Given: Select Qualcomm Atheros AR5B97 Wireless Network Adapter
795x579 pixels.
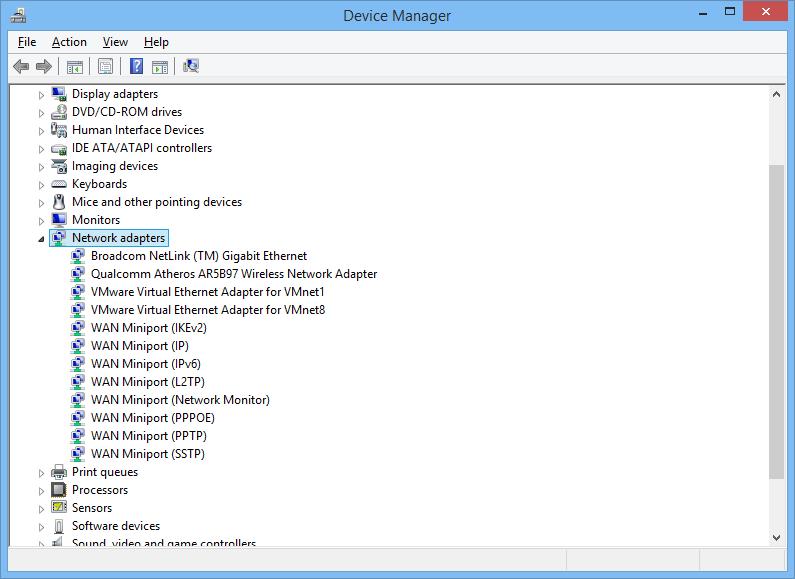Looking at the screenshot, I should coord(234,274).
